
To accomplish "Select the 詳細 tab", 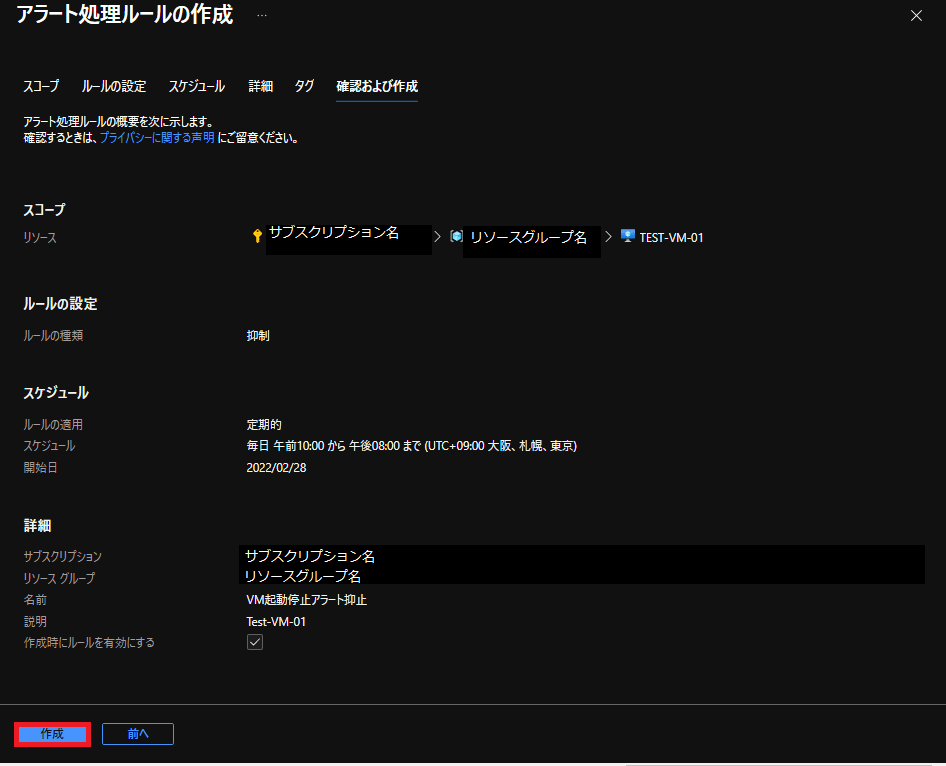I will [x=260, y=87].
